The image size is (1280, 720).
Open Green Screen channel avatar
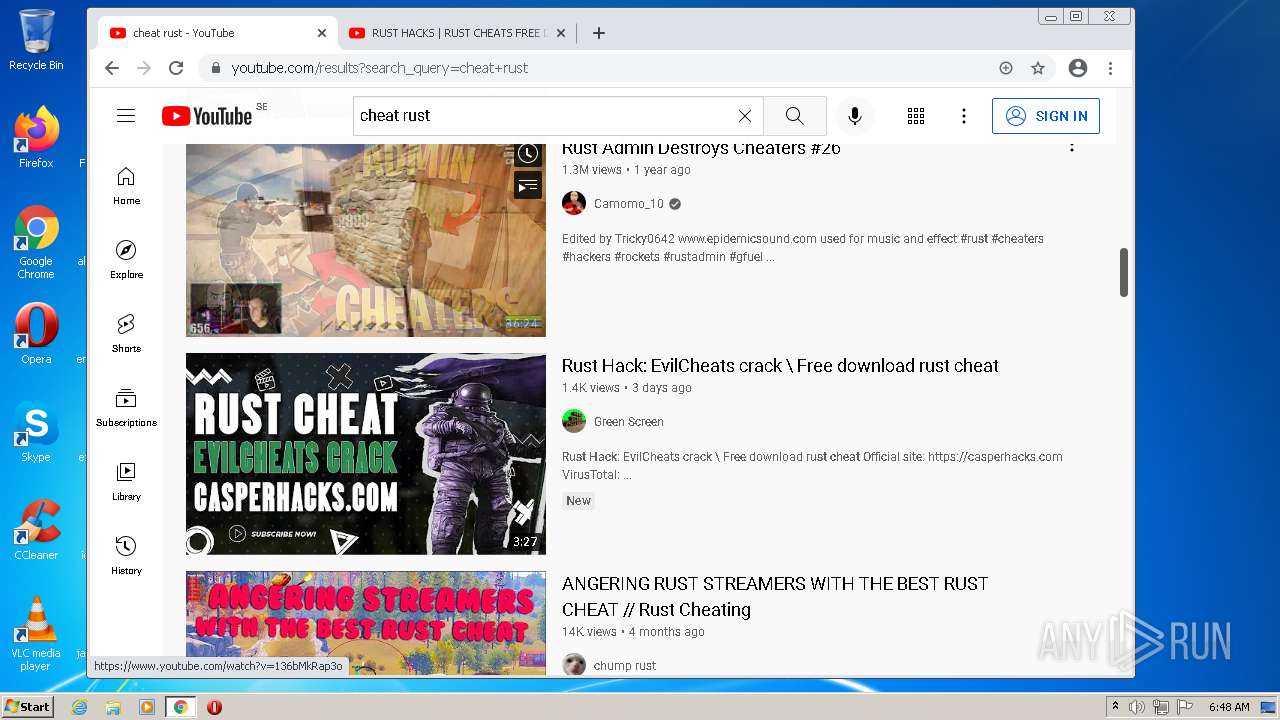[x=574, y=421]
